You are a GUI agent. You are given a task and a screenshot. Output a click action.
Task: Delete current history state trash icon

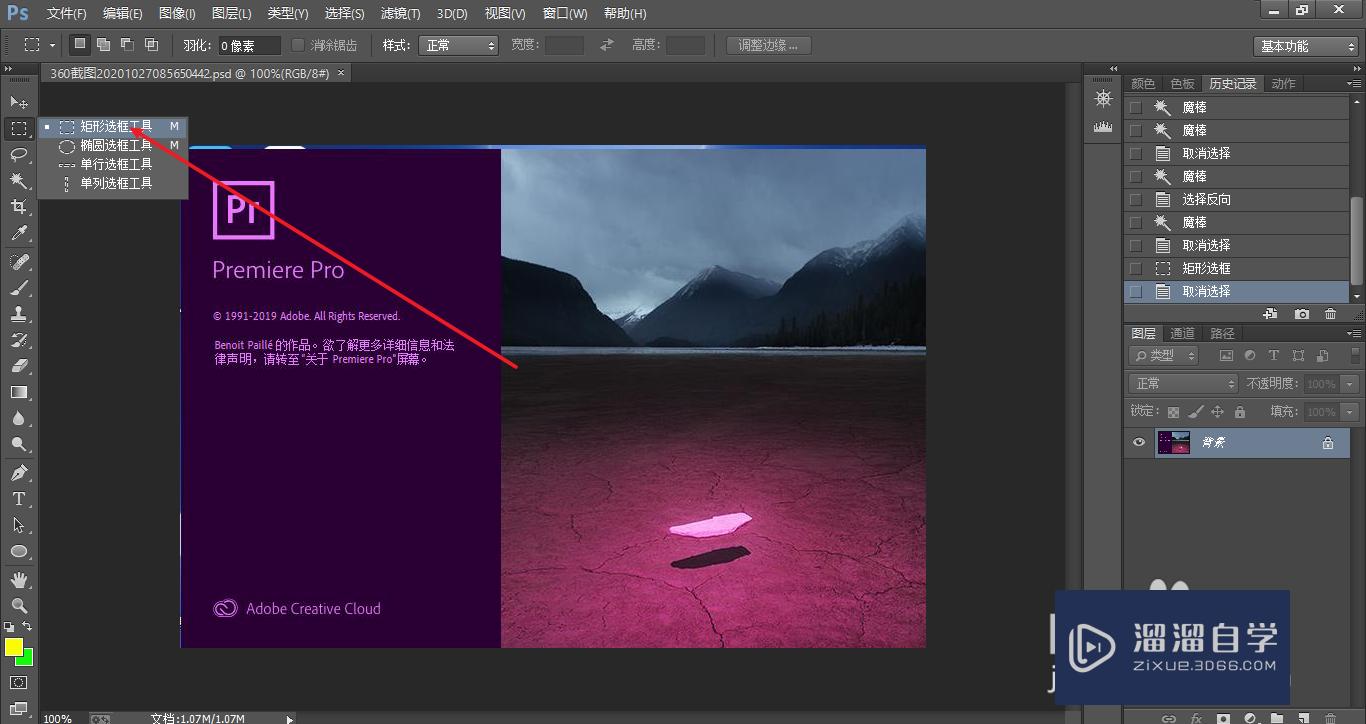[x=1330, y=313]
